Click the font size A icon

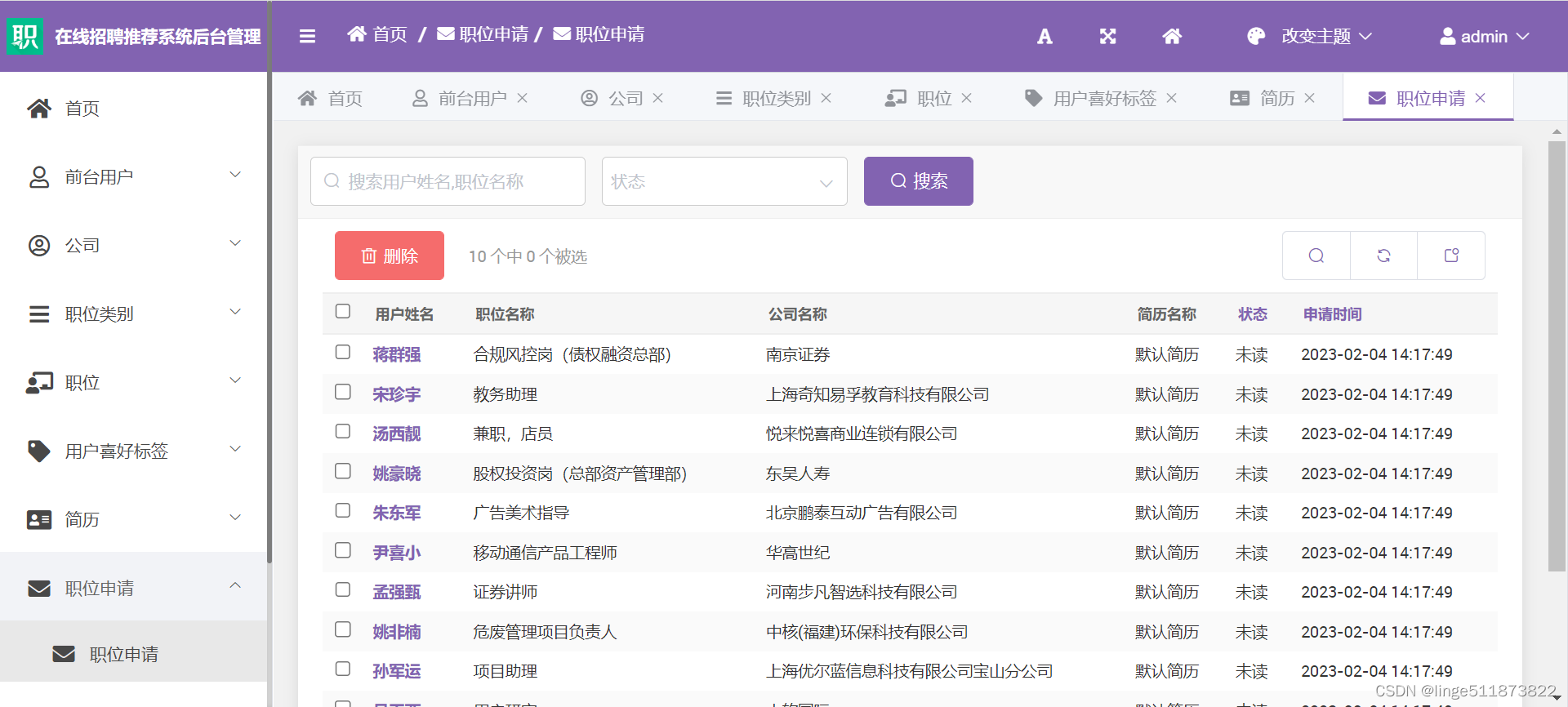[1045, 36]
